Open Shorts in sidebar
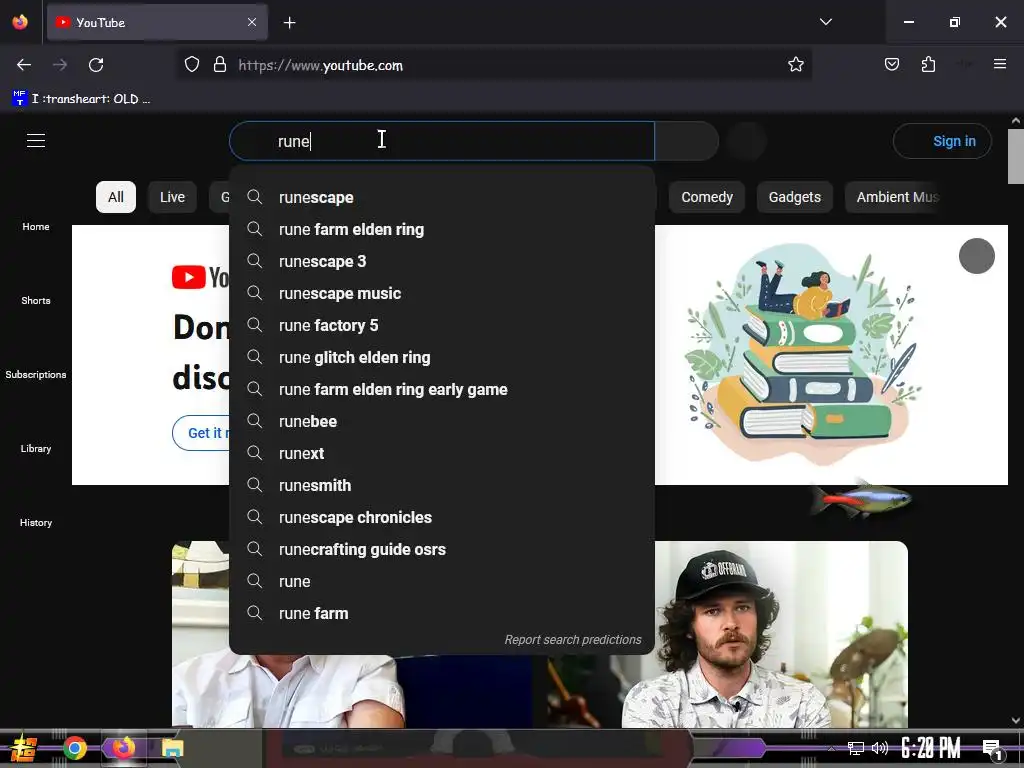Image resolution: width=1024 pixels, height=768 pixels. 36,300
